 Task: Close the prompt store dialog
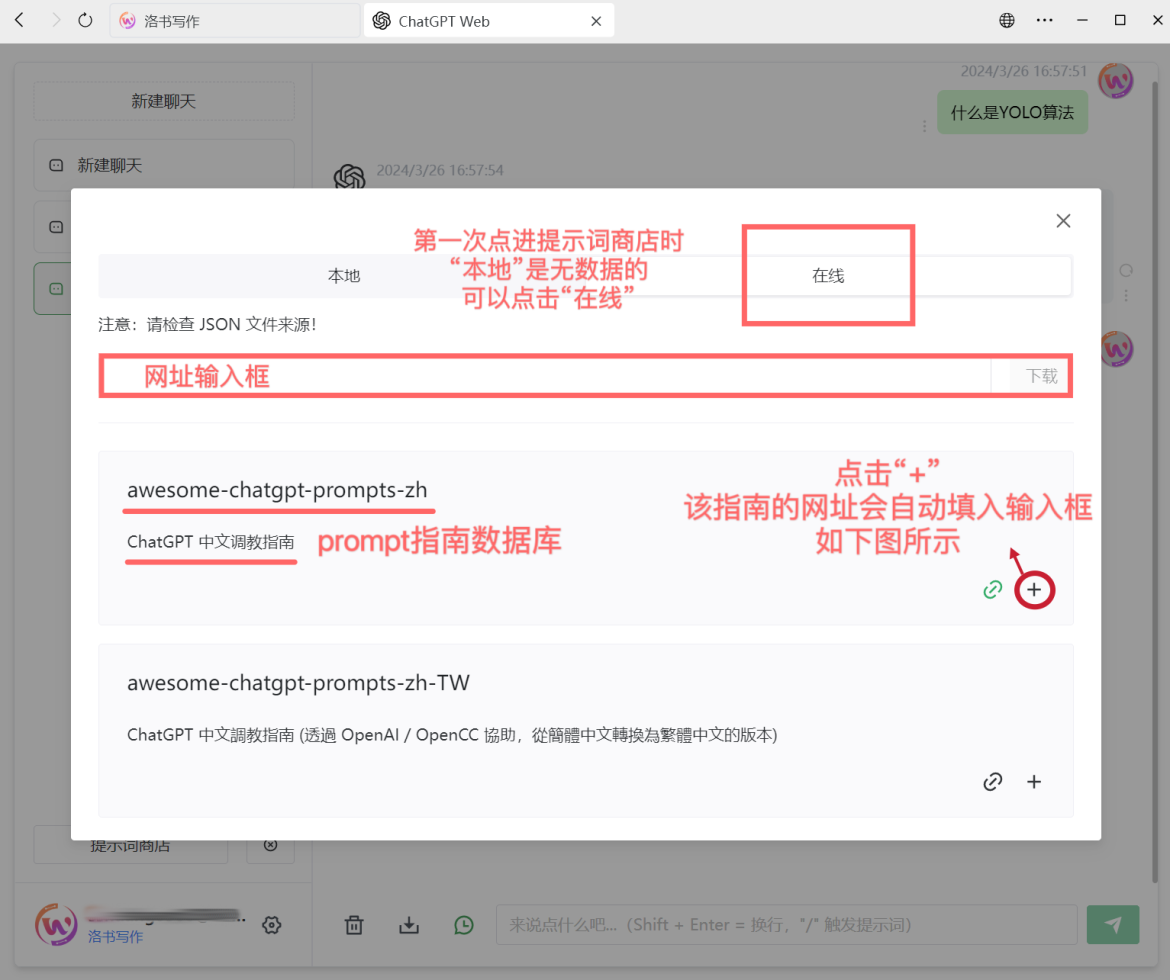(1063, 221)
